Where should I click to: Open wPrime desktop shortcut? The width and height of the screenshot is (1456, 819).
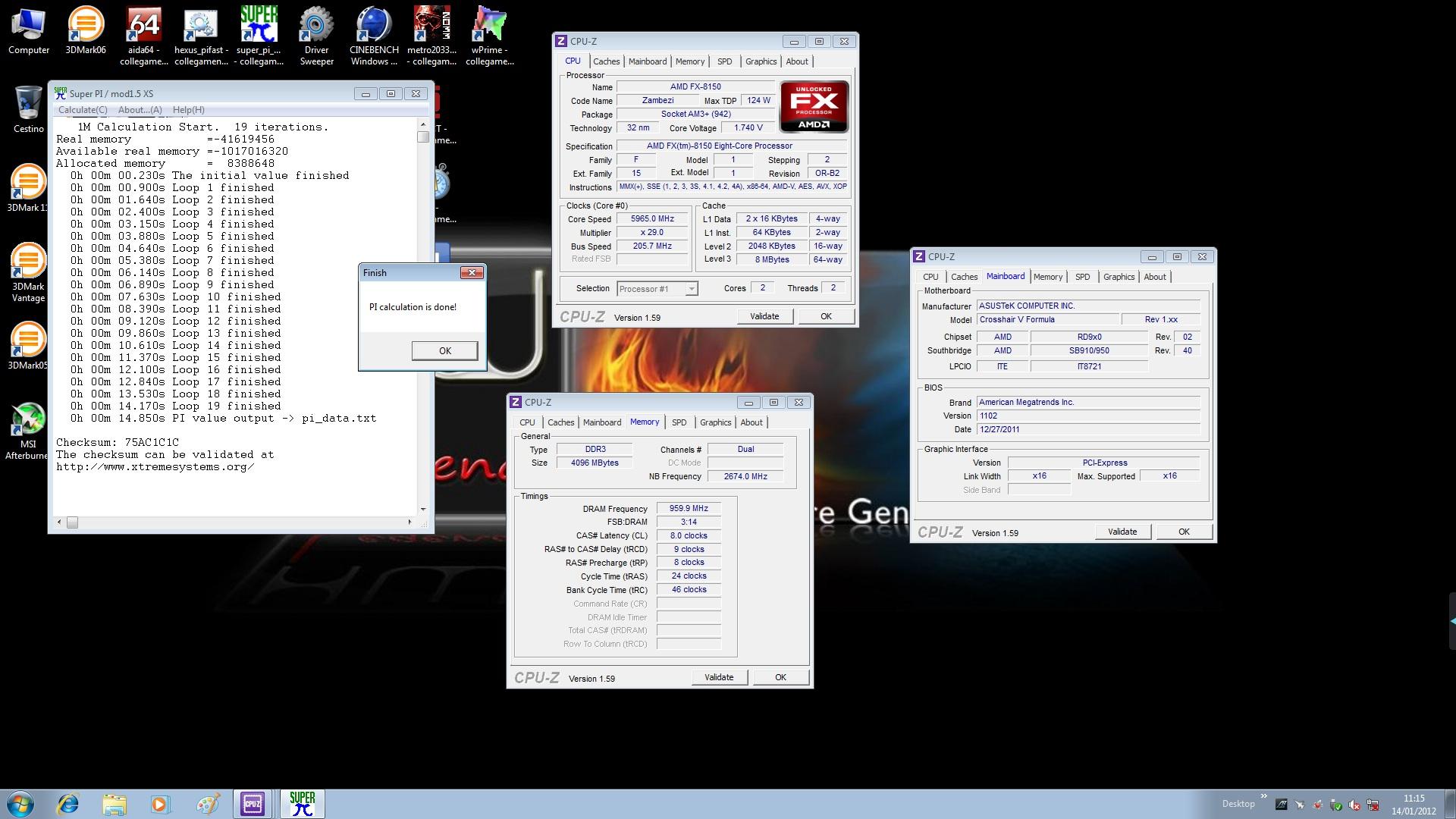click(x=489, y=37)
